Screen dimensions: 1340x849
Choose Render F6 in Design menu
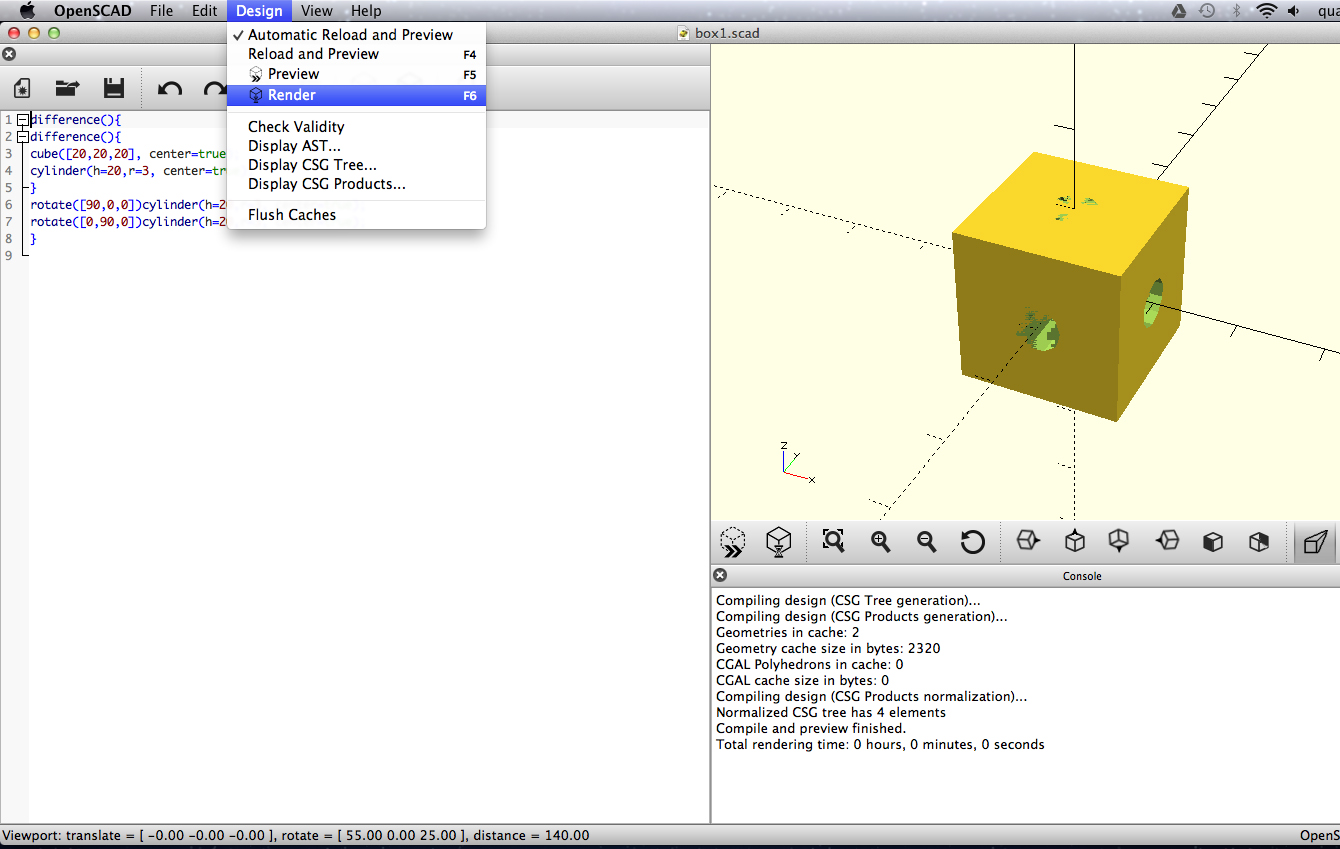click(x=356, y=95)
